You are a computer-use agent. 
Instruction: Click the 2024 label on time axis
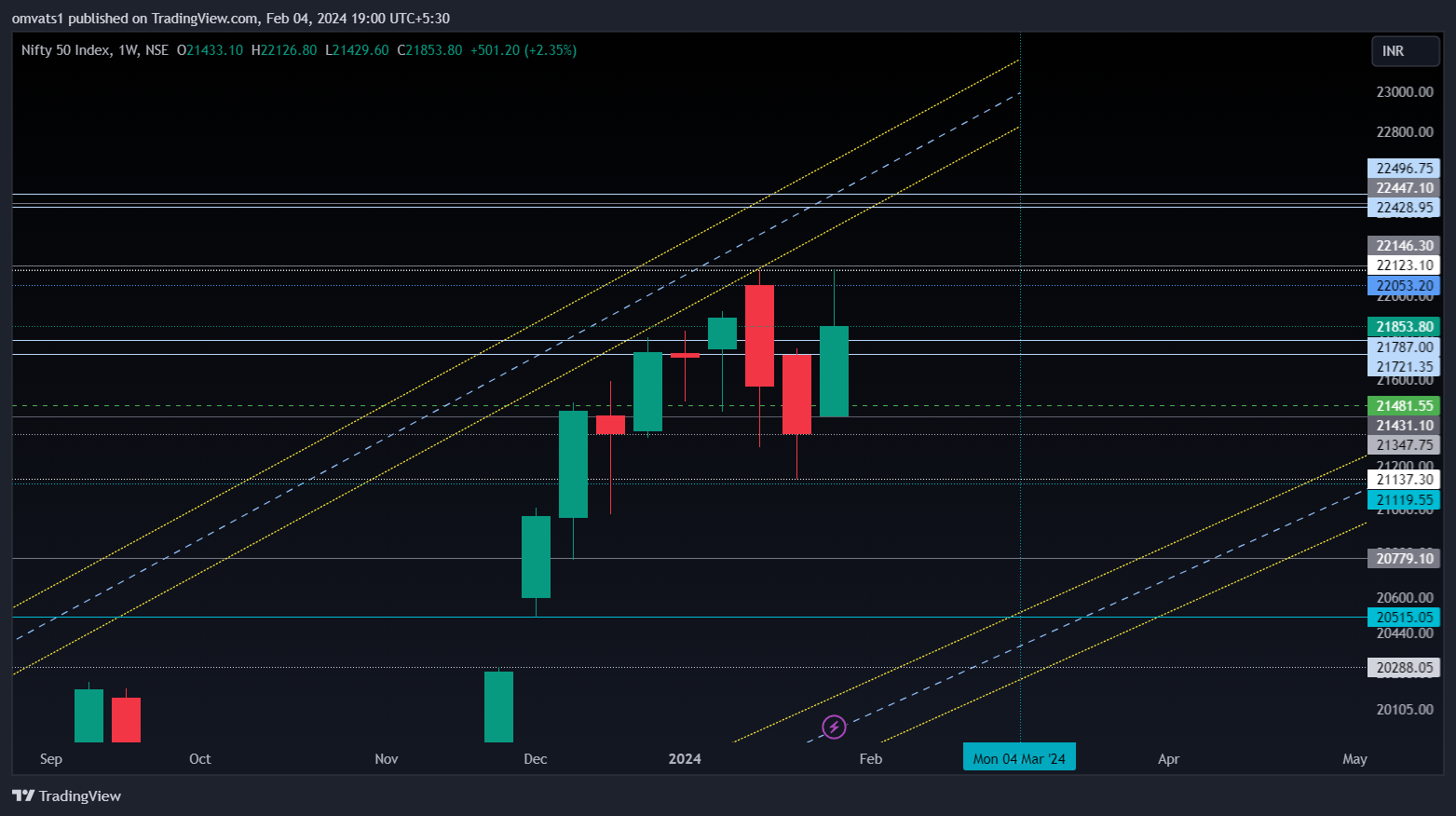685,759
